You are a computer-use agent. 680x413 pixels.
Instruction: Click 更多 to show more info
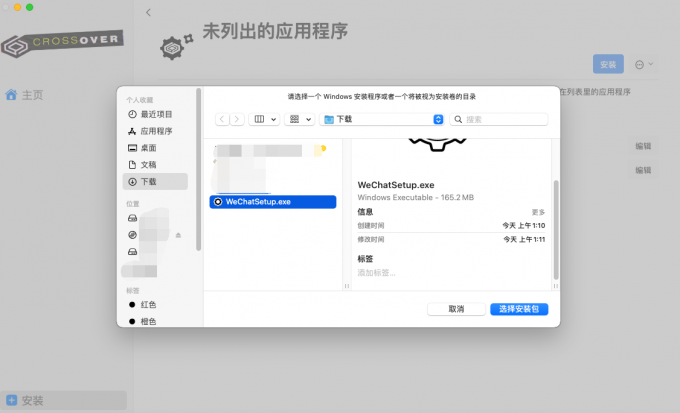click(538, 212)
